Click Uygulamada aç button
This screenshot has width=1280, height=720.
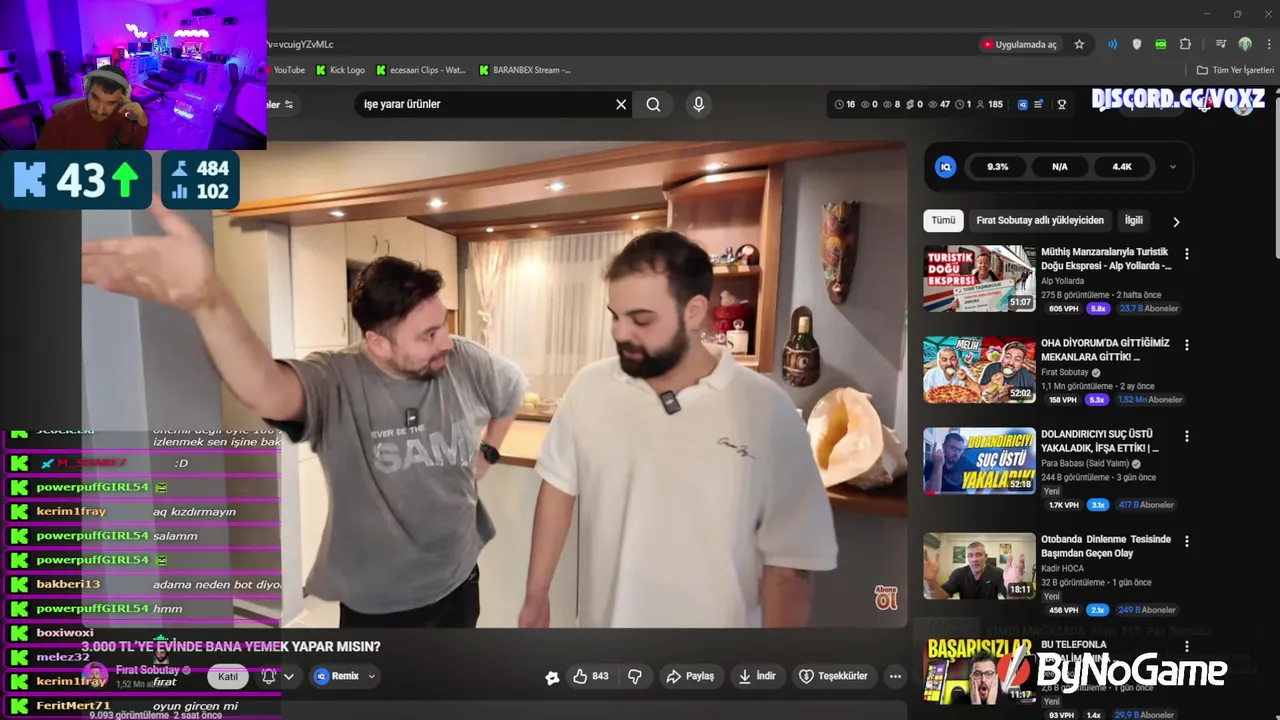point(1019,44)
